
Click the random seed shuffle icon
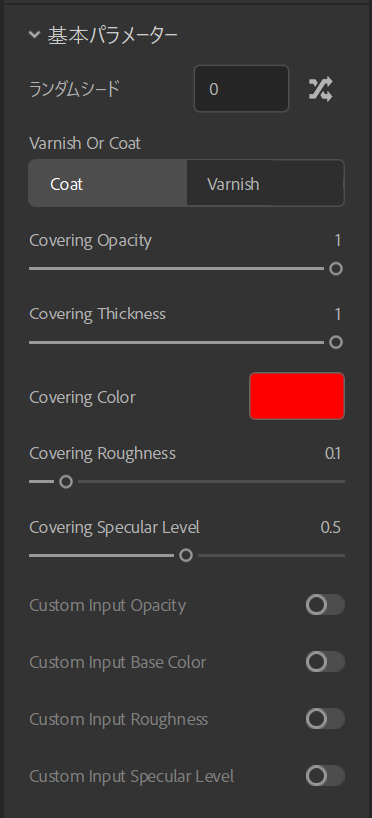[x=320, y=89]
